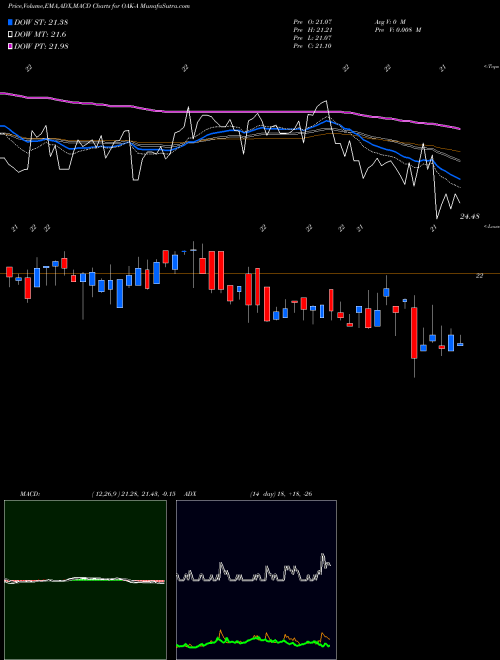Image resolution: width=500 pixels, height=660 pixels.
Task: Click the '22' price level label
Action: pyautogui.click(x=479, y=276)
